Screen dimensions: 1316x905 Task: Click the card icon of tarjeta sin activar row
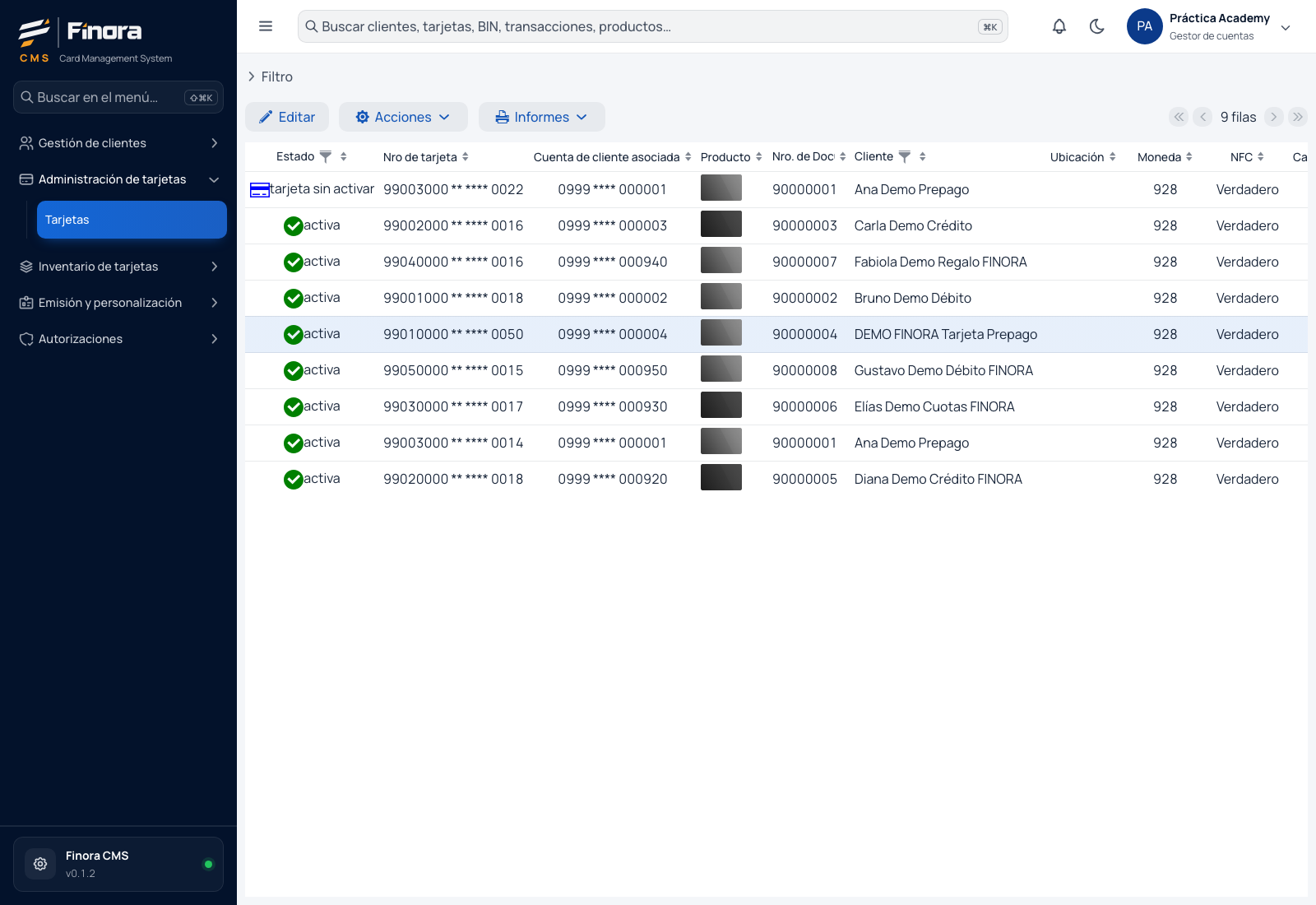[260, 190]
